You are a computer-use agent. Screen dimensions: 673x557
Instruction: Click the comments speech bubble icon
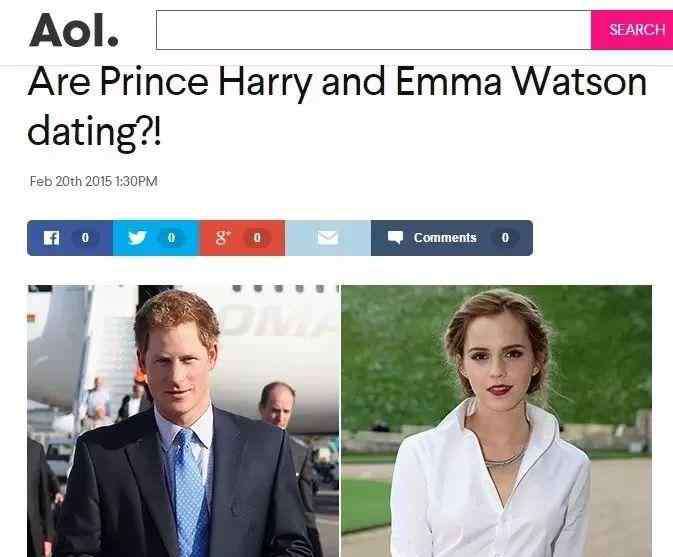click(x=395, y=238)
